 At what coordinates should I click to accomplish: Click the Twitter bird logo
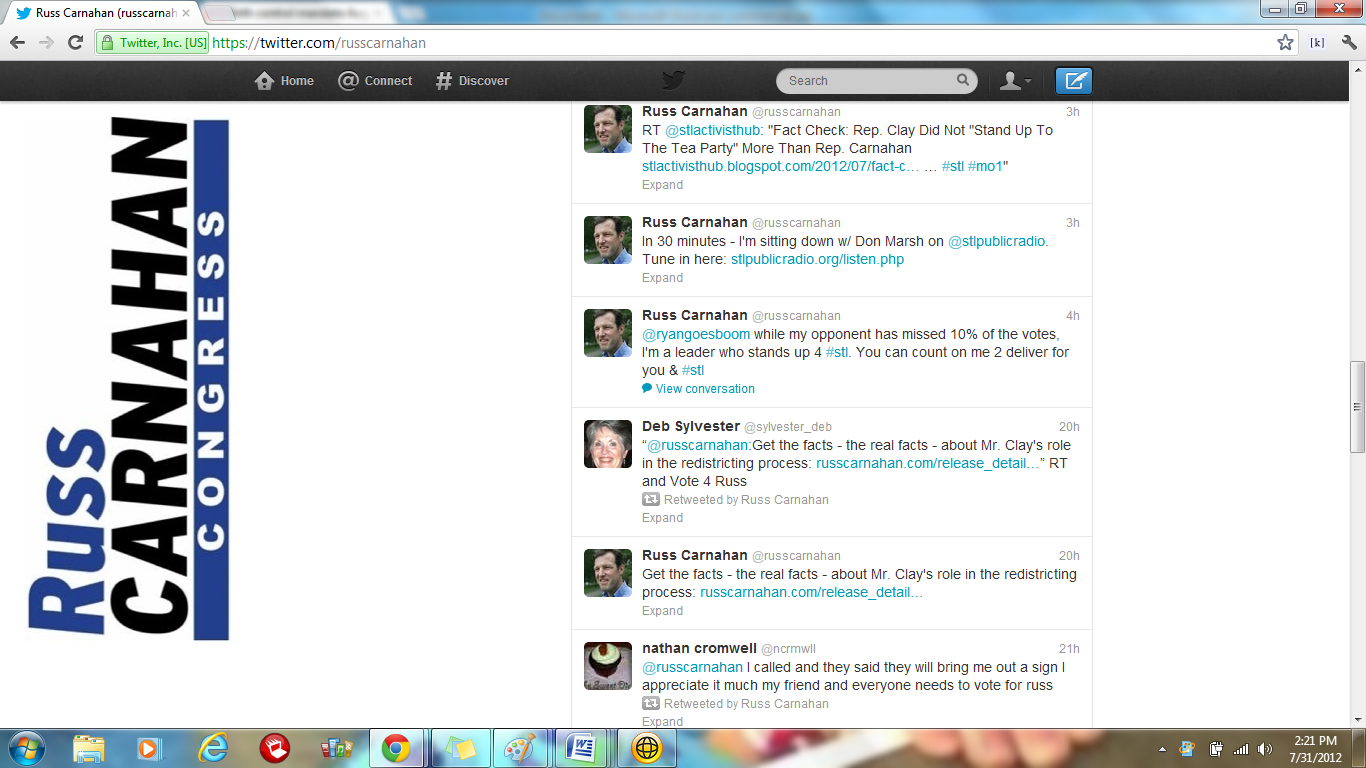674,81
